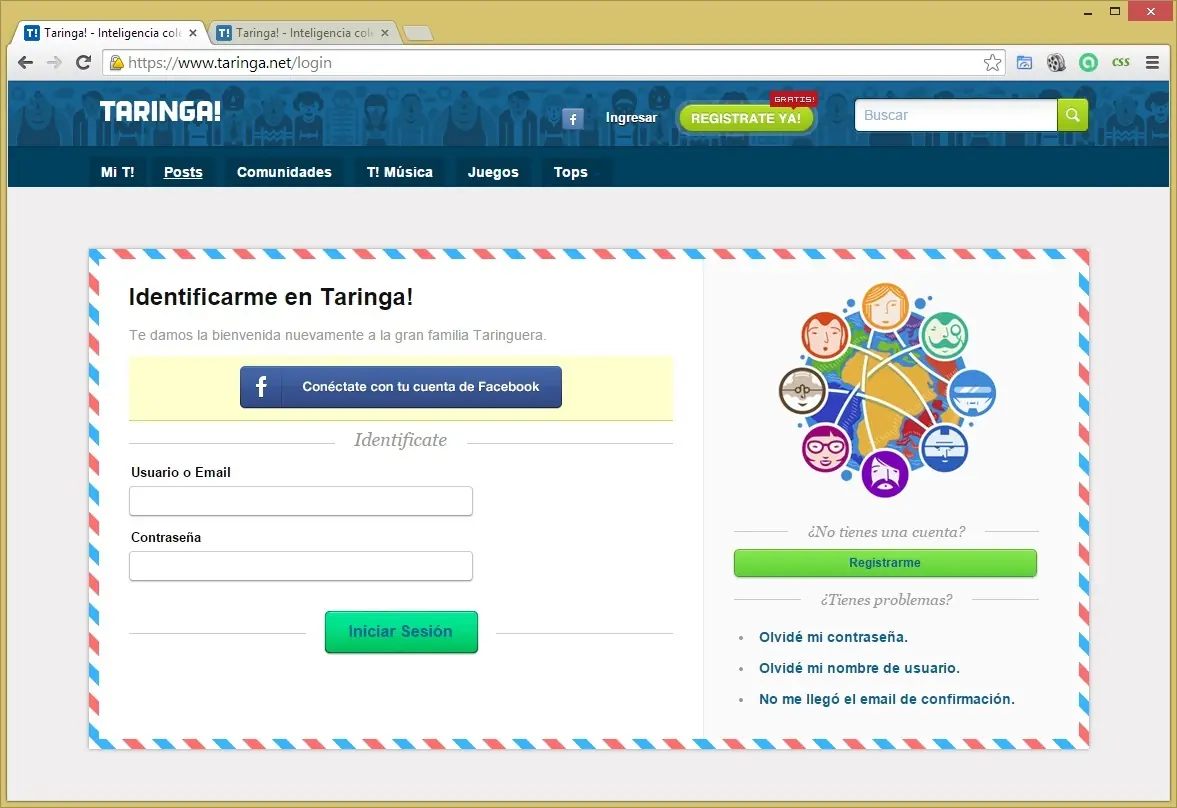Click Olvidé mi nombre de usuario link
The image size is (1177, 808).
[x=859, y=668]
